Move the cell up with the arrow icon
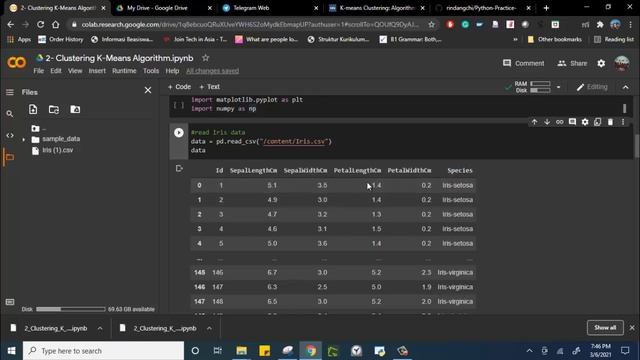Viewport: 640px width, 360px height. pos(534,122)
